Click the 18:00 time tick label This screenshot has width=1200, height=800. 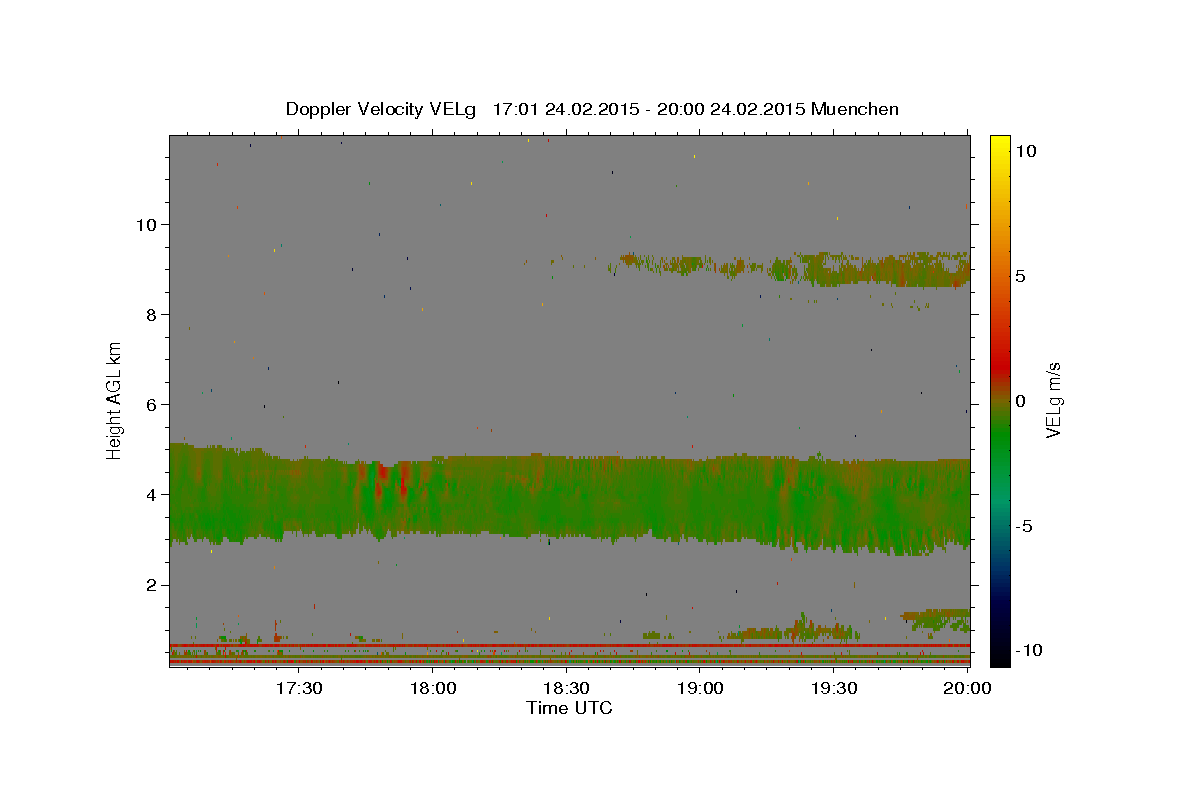[x=433, y=689]
